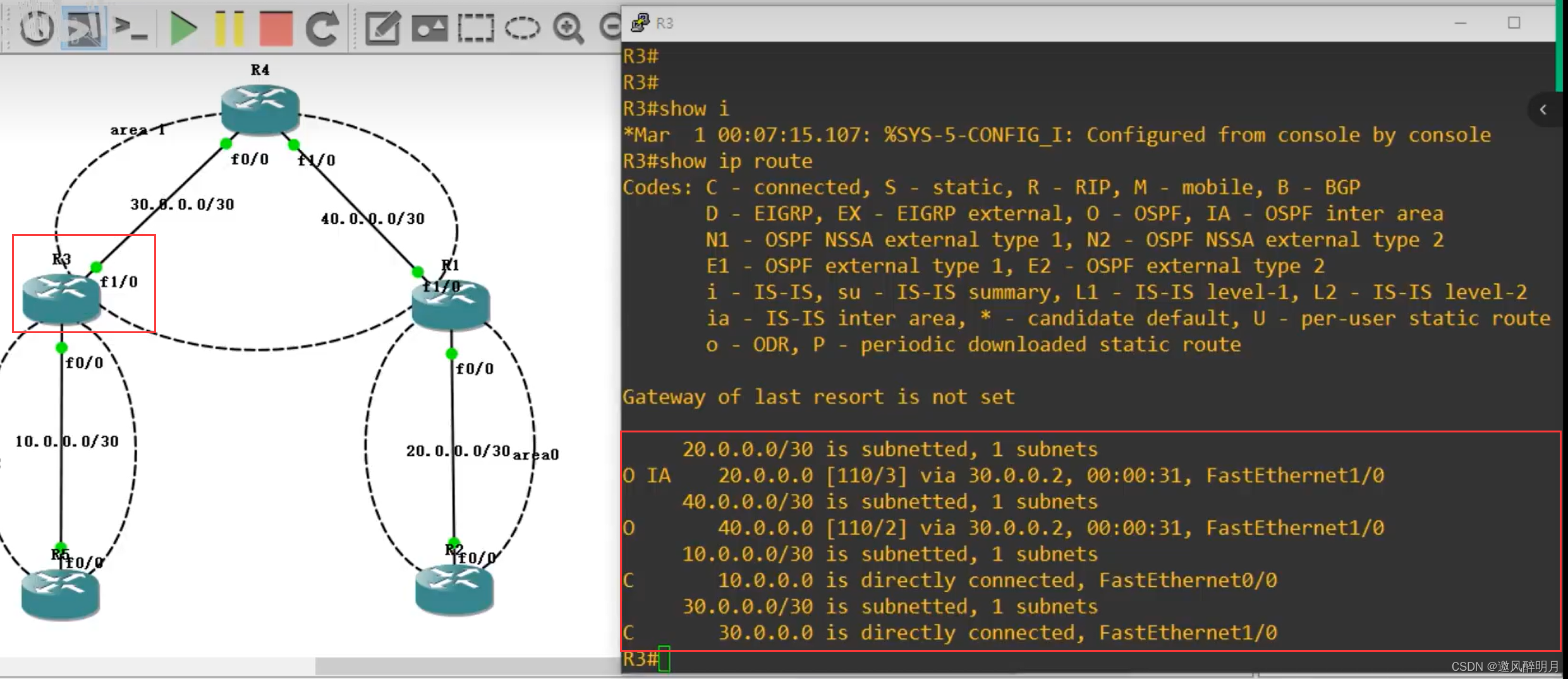Minimize the R3 console window

tap(1460, 23)
